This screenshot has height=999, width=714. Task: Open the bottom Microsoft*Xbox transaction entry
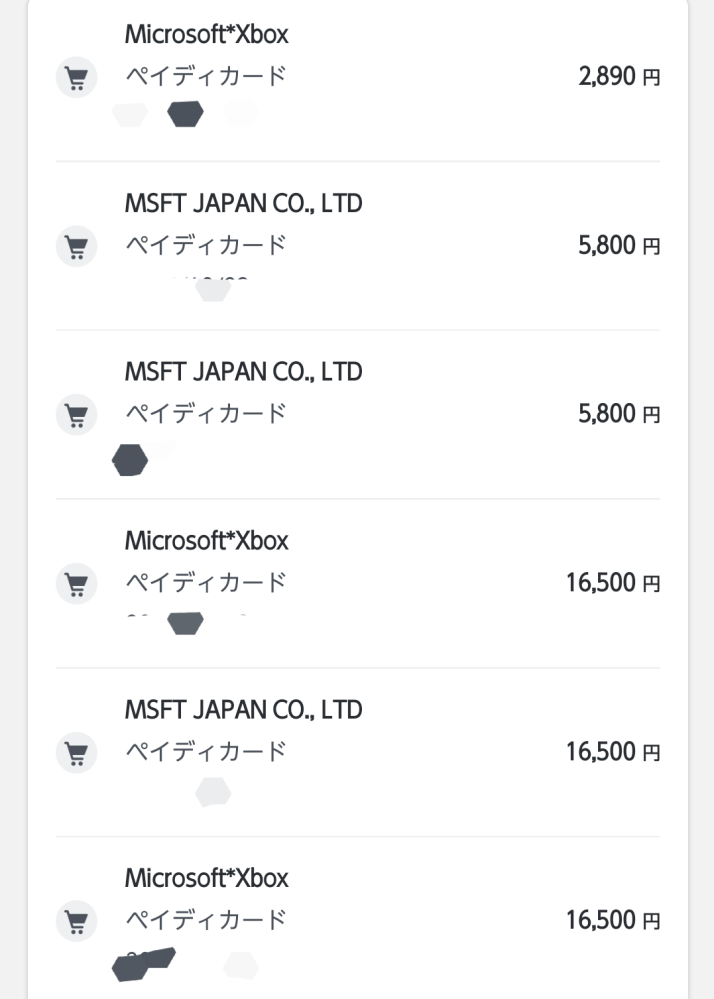[x=205, y=878]
